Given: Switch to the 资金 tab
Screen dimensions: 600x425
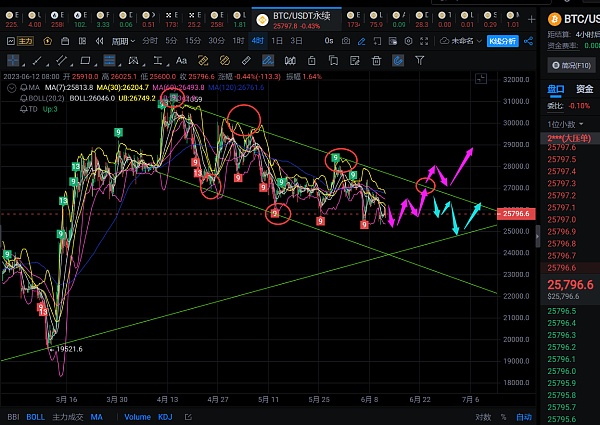Looking at the screenshot, I should [584, 89].
